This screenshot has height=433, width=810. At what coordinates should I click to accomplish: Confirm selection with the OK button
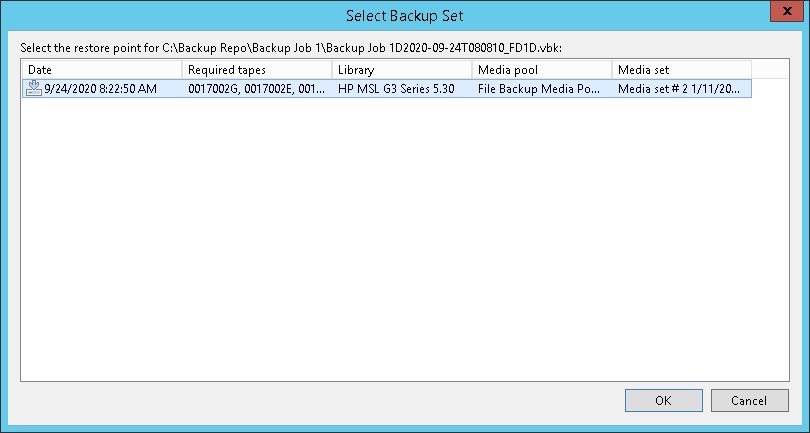coord(663,400)
